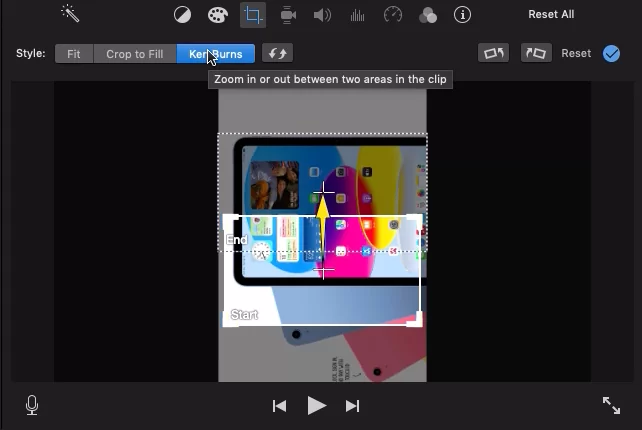Open the volume speaker settings
The image size is (642, 430).
(322, 15)
